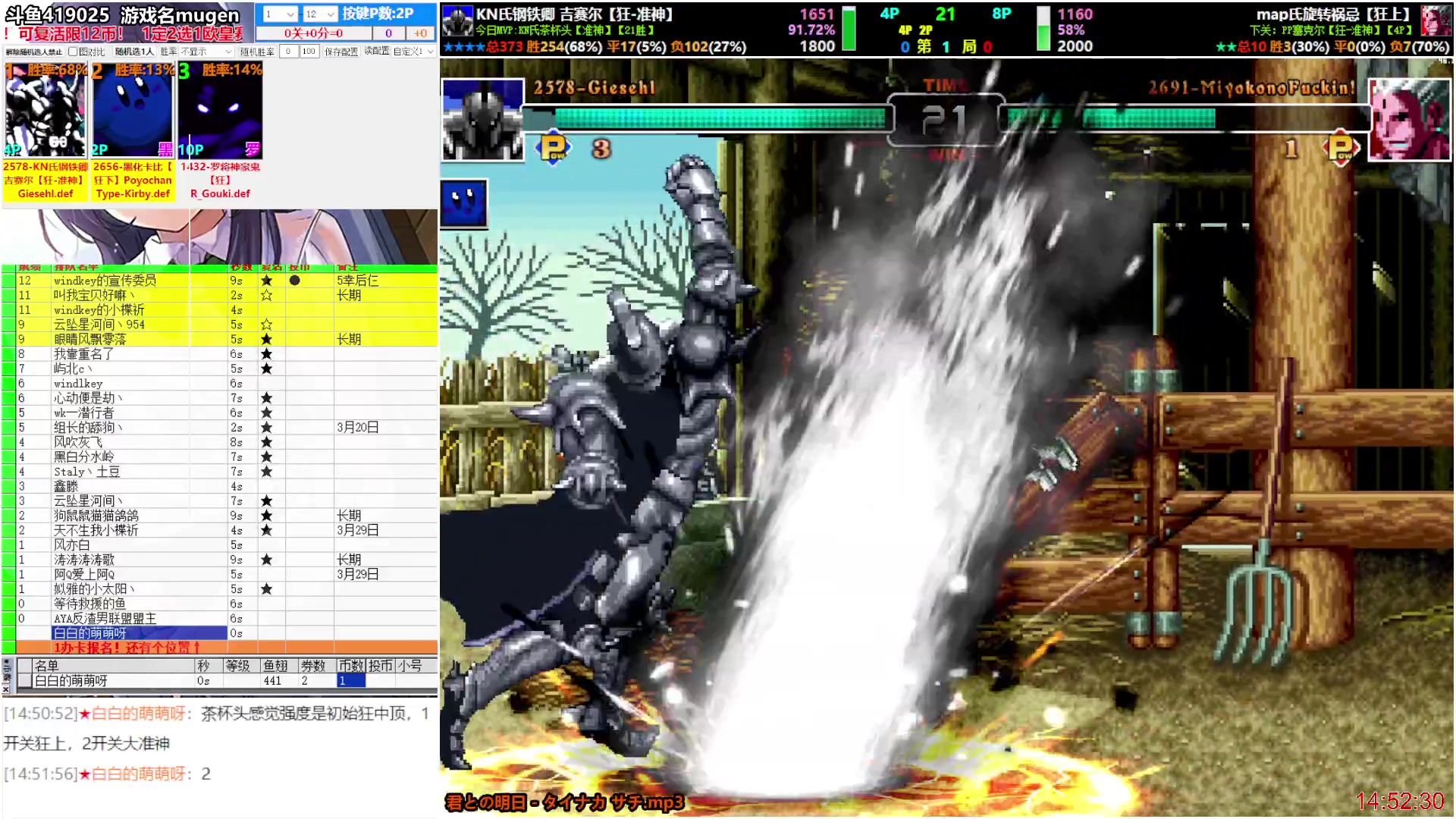Click the star in 眼睛风飘零落 row
The width and height of the screenshot is (1456, 819).
tap(266, 340)
